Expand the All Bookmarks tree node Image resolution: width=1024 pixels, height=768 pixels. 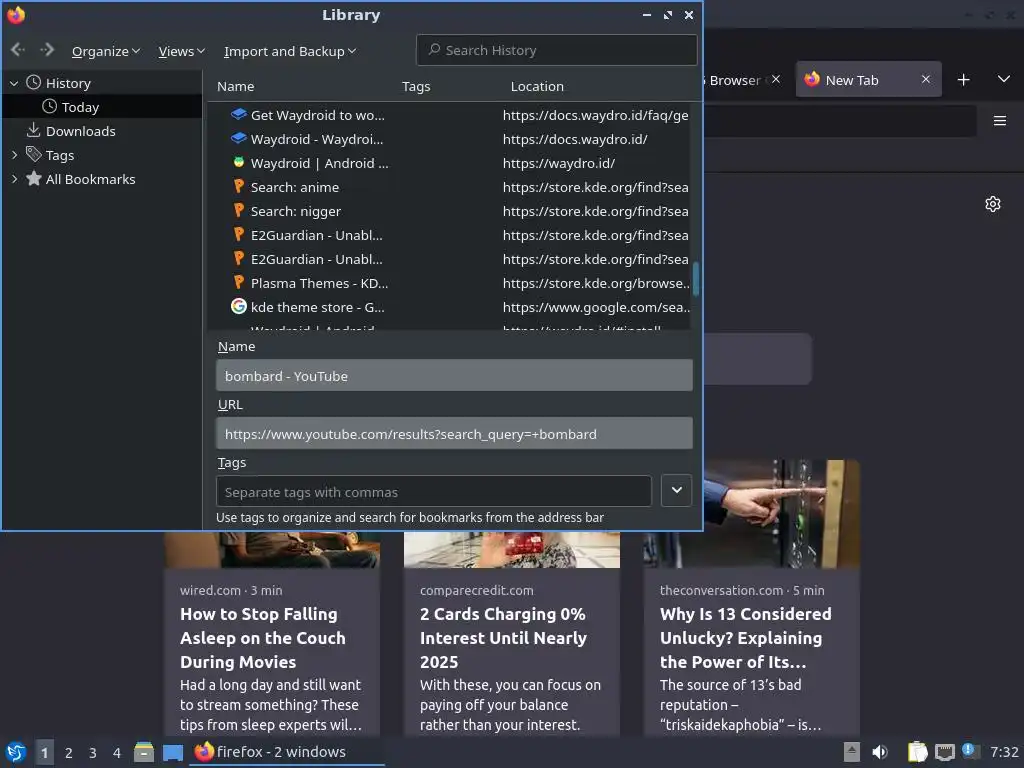pyautogui.click(x=14, y=179)
